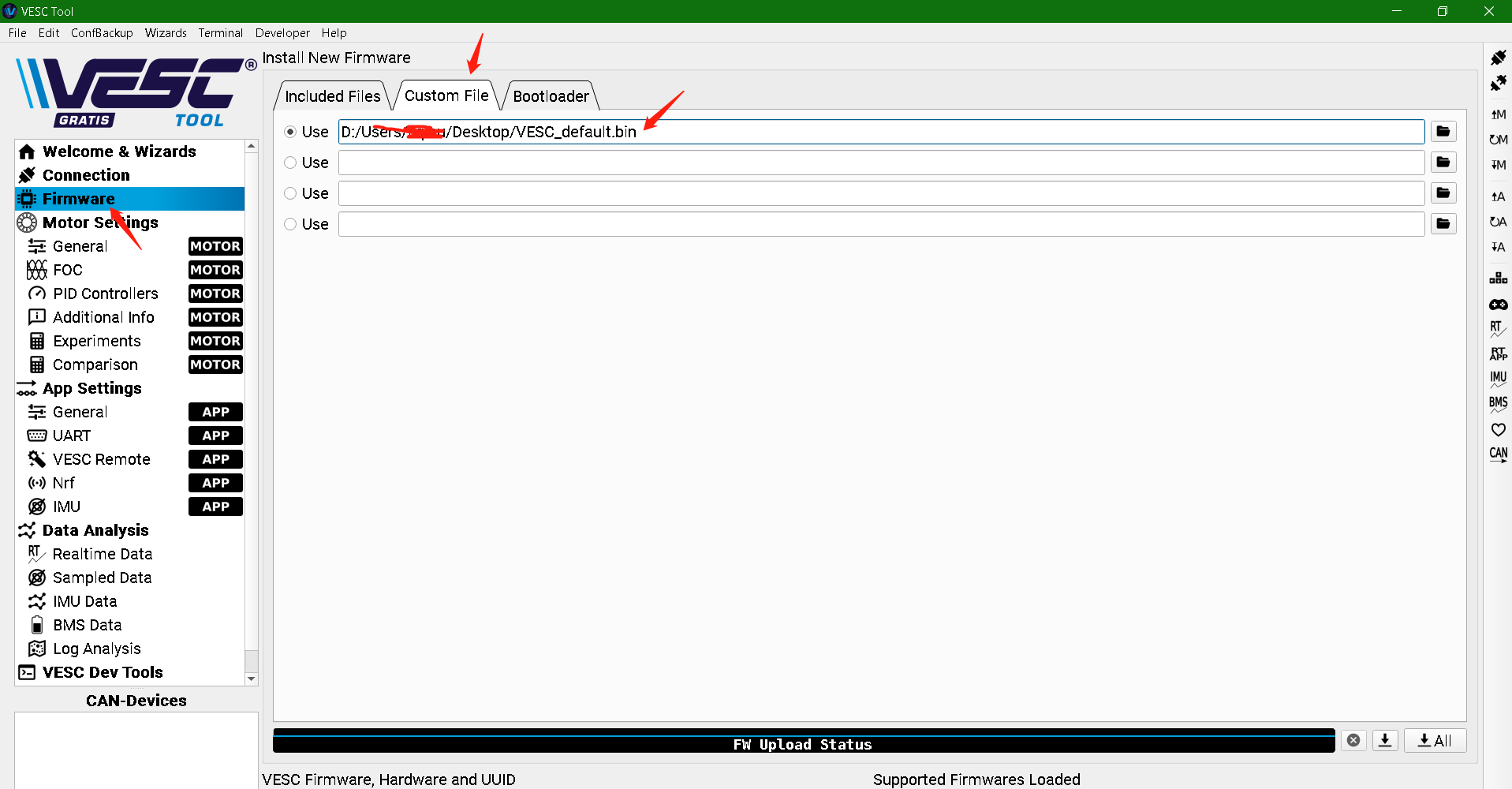Screen dimensions: 1512x789
Task: Open PID Controllers motor page
Action: pyautogui.click(x=129, y=294)
